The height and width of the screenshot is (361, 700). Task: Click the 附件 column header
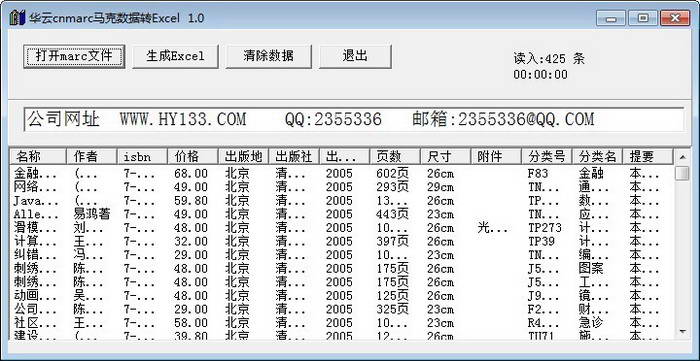click(496, 157)
